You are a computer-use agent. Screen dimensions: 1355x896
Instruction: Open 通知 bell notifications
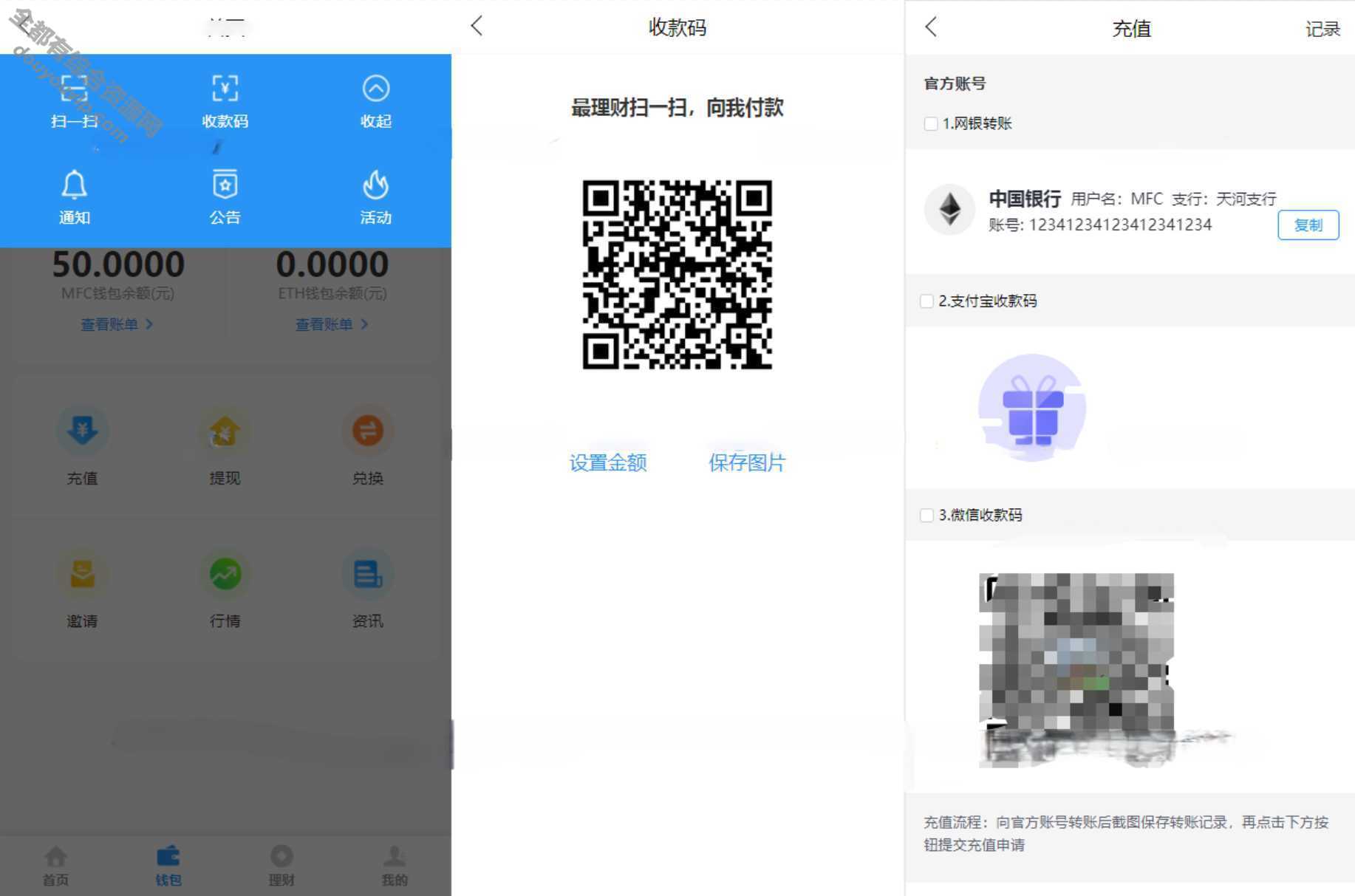pos(74,185)
